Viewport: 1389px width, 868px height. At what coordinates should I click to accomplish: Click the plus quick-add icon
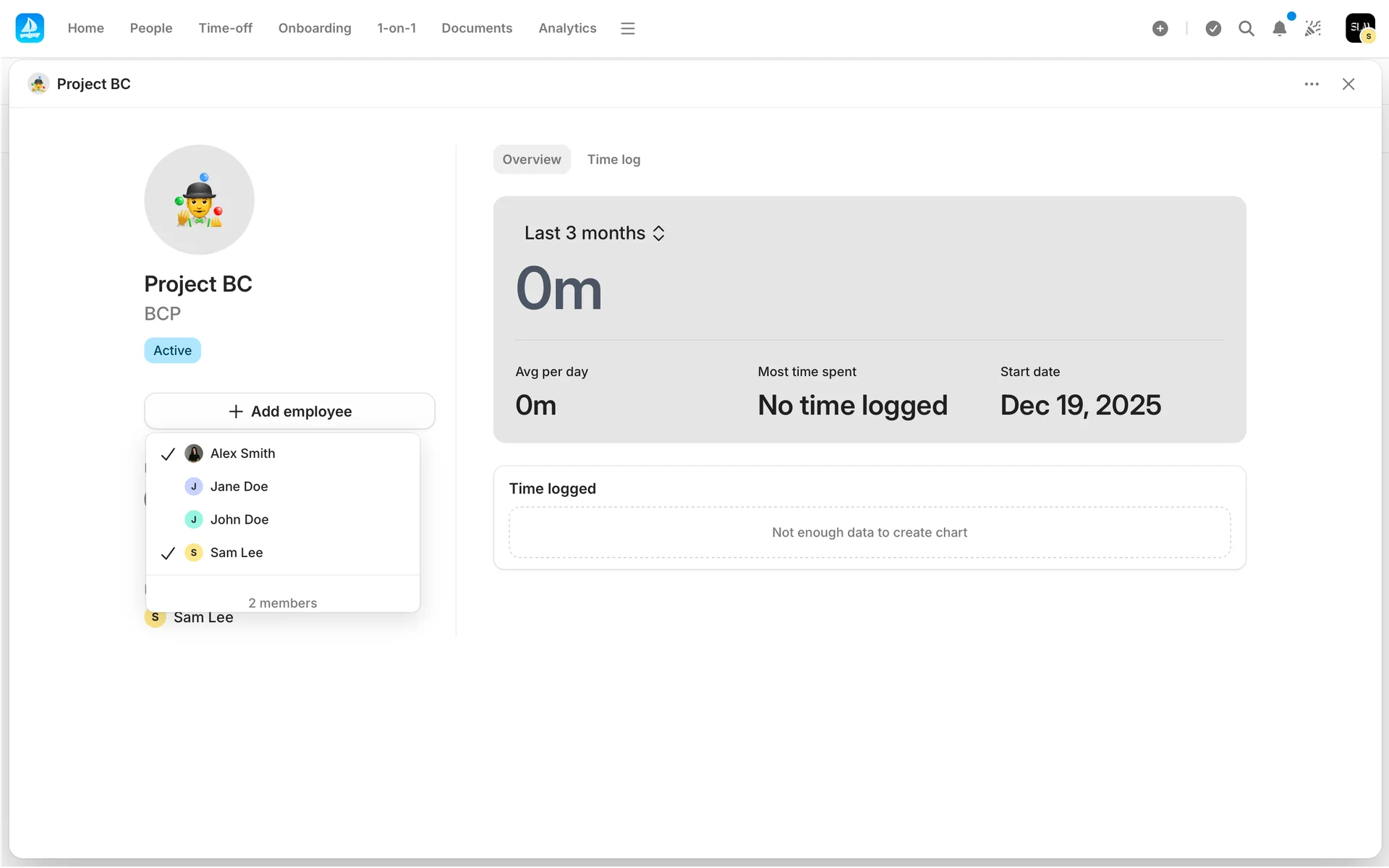[1160, 28]
